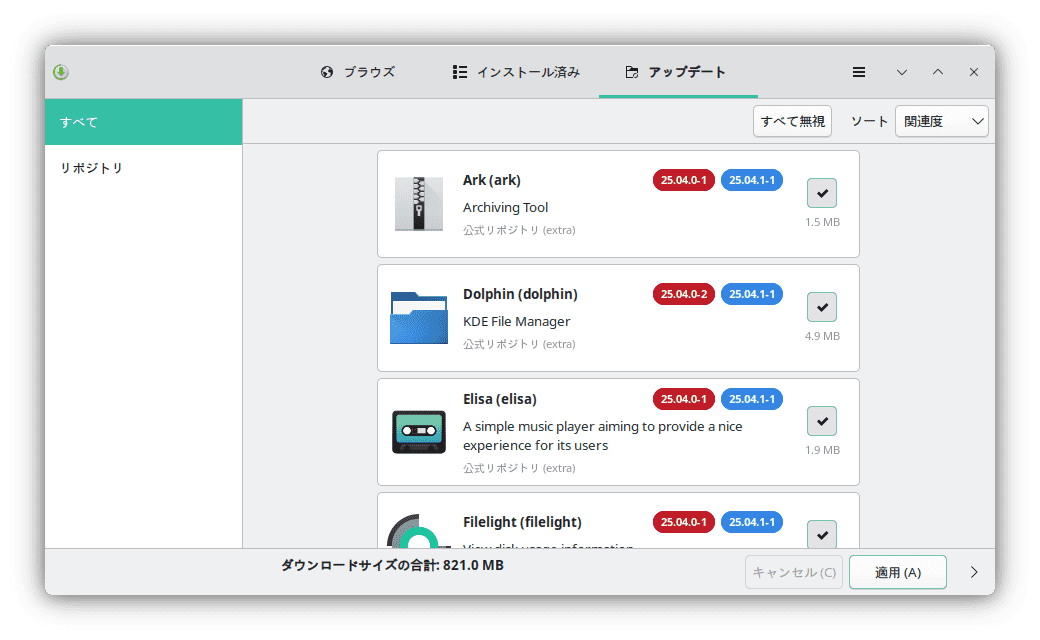Click the Archiving Tool description text
Viewport: 1040px width, 640px height.
click(505, 208)
